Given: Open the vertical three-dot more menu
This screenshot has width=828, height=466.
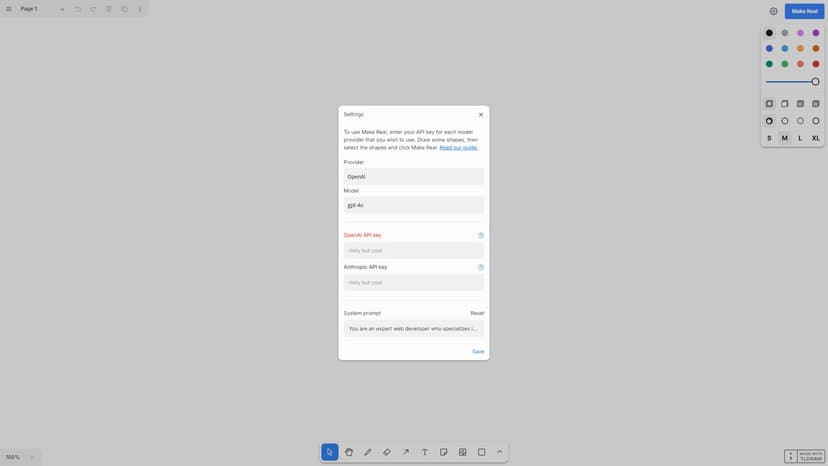Looking at the screenshot, I should [x=140, y=9].
